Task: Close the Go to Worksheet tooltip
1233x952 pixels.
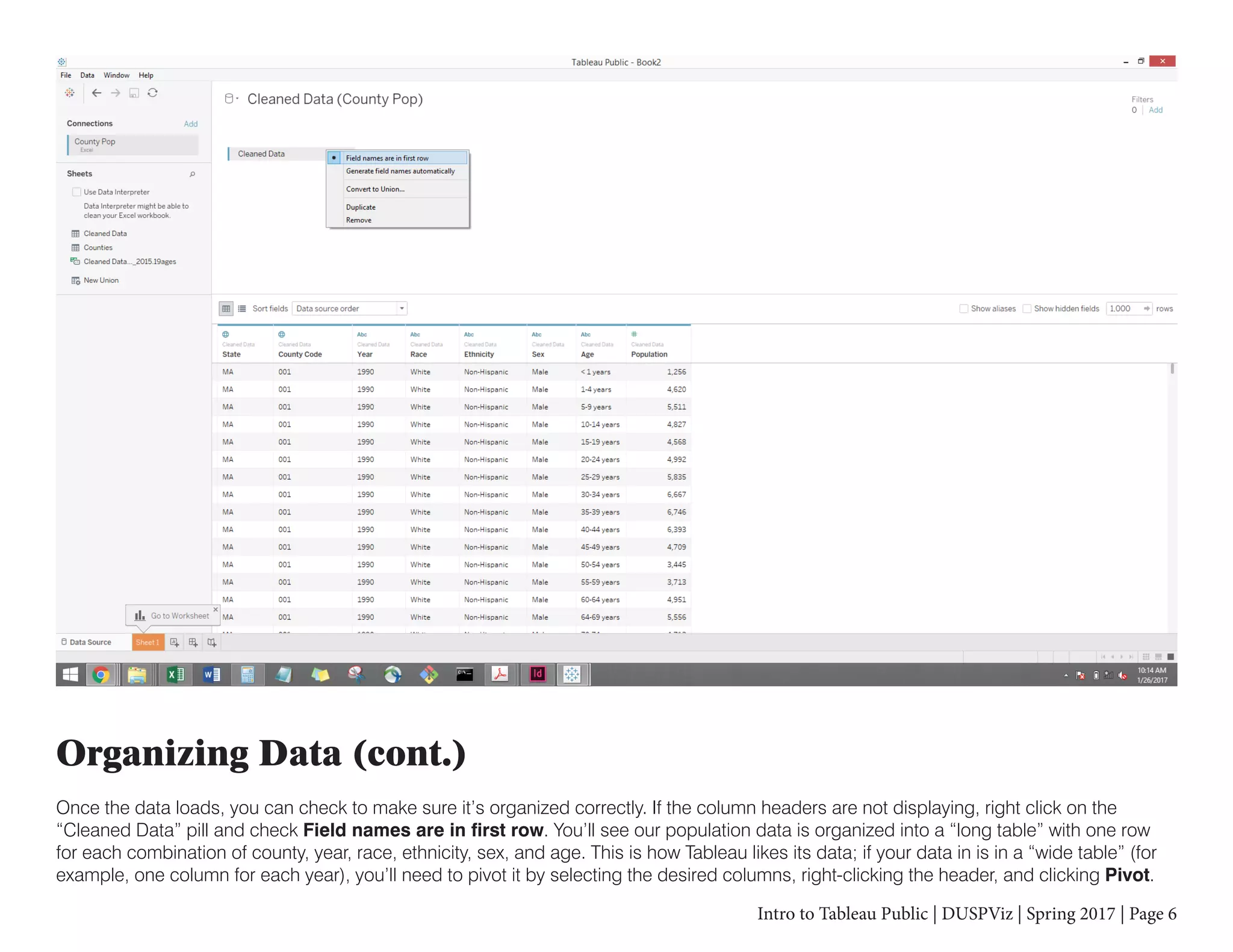Action: [216, 610]
